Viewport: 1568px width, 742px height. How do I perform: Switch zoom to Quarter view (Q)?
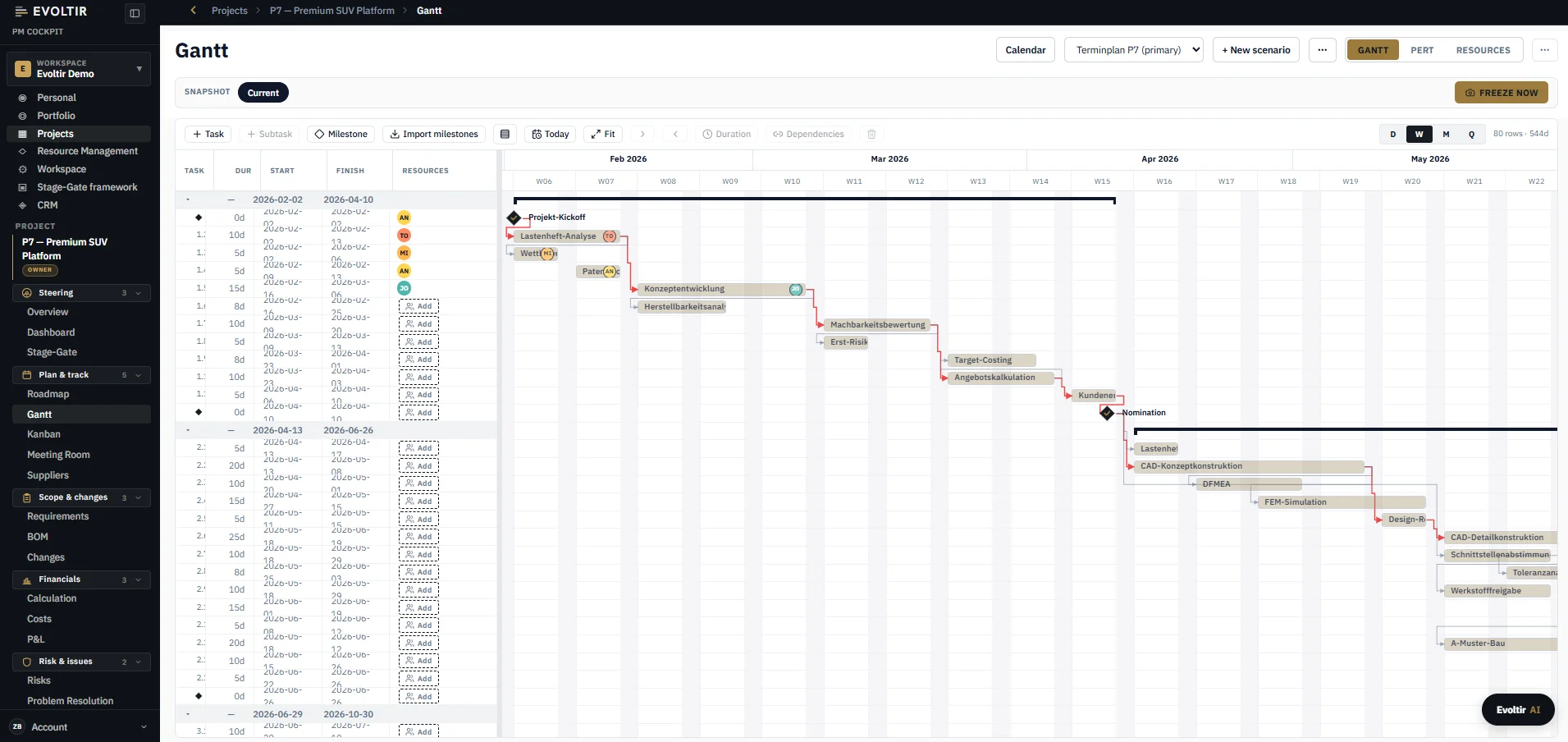(1471, 134)
